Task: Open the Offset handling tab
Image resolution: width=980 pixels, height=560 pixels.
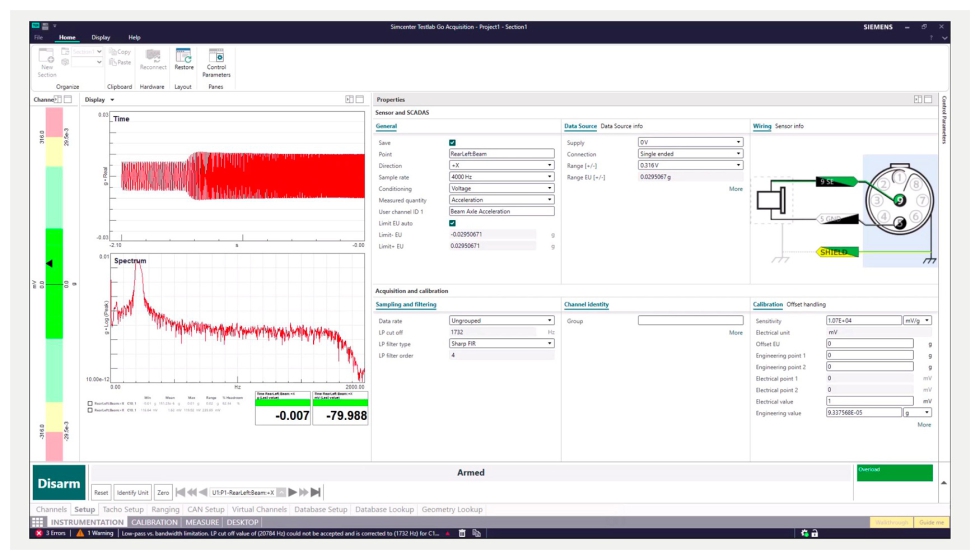Action: 806,304
